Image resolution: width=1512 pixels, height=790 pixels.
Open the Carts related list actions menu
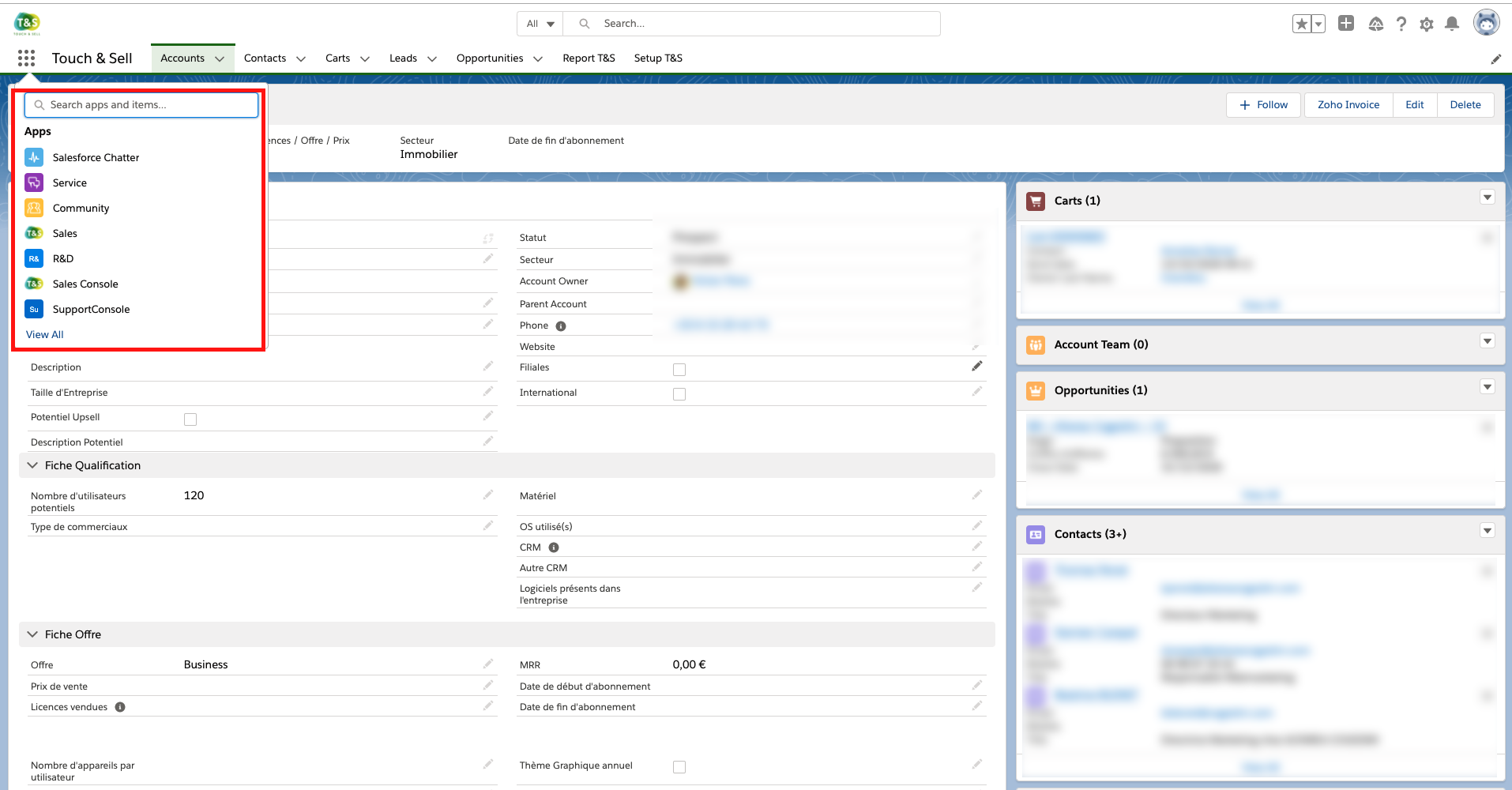(x=1488, y=197)
